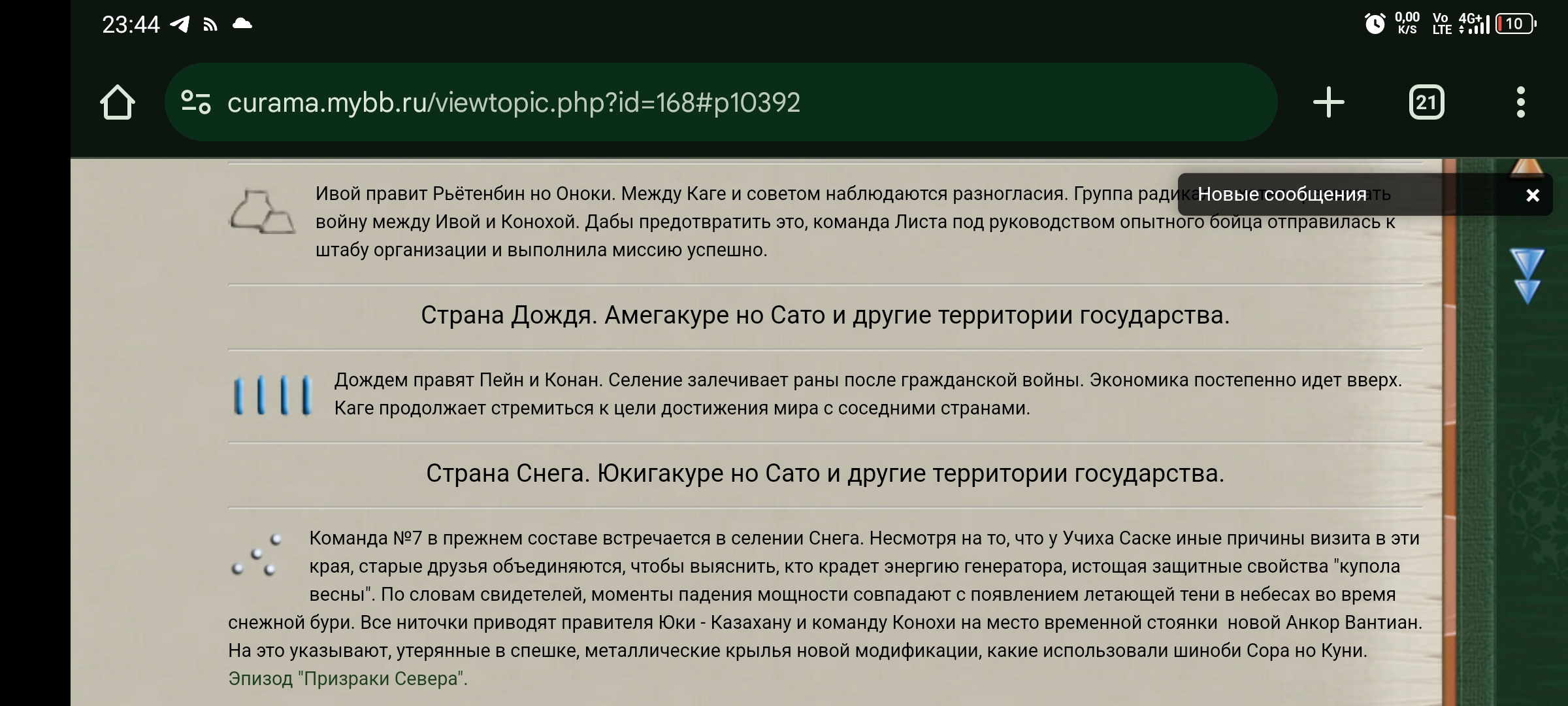Jump to page bottom with blue arrows

click(1527, 276)
